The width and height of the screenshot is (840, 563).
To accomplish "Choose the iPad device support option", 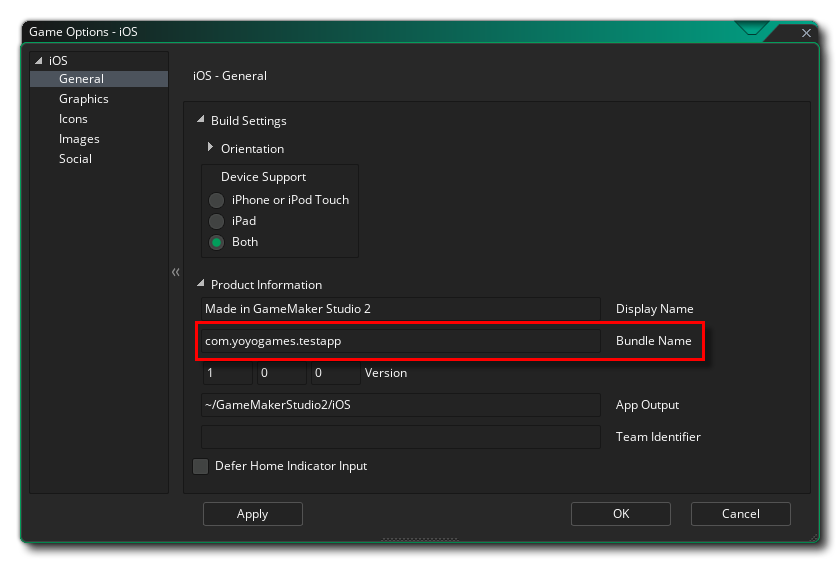I will click(216, 221).
